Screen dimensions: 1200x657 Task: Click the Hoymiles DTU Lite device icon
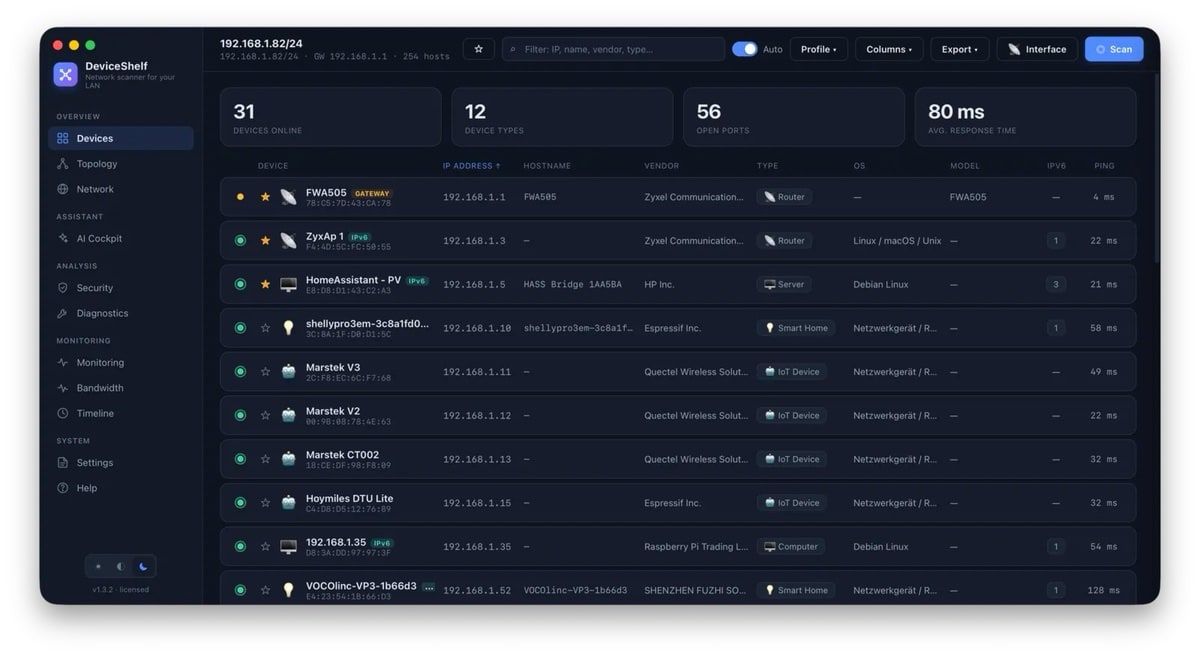point(288,503)
